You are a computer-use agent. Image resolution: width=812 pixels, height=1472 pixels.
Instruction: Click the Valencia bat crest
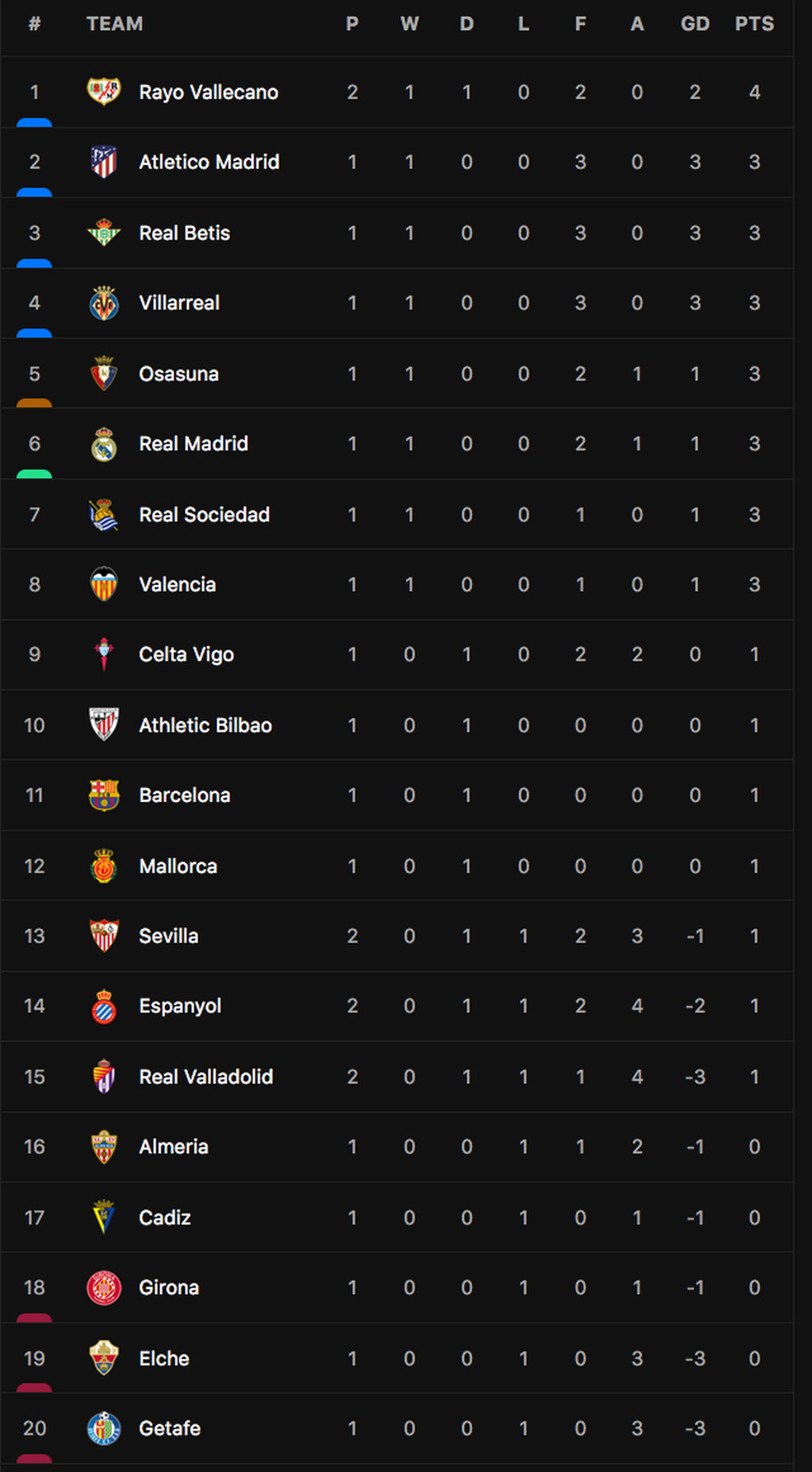pos(103,584)
